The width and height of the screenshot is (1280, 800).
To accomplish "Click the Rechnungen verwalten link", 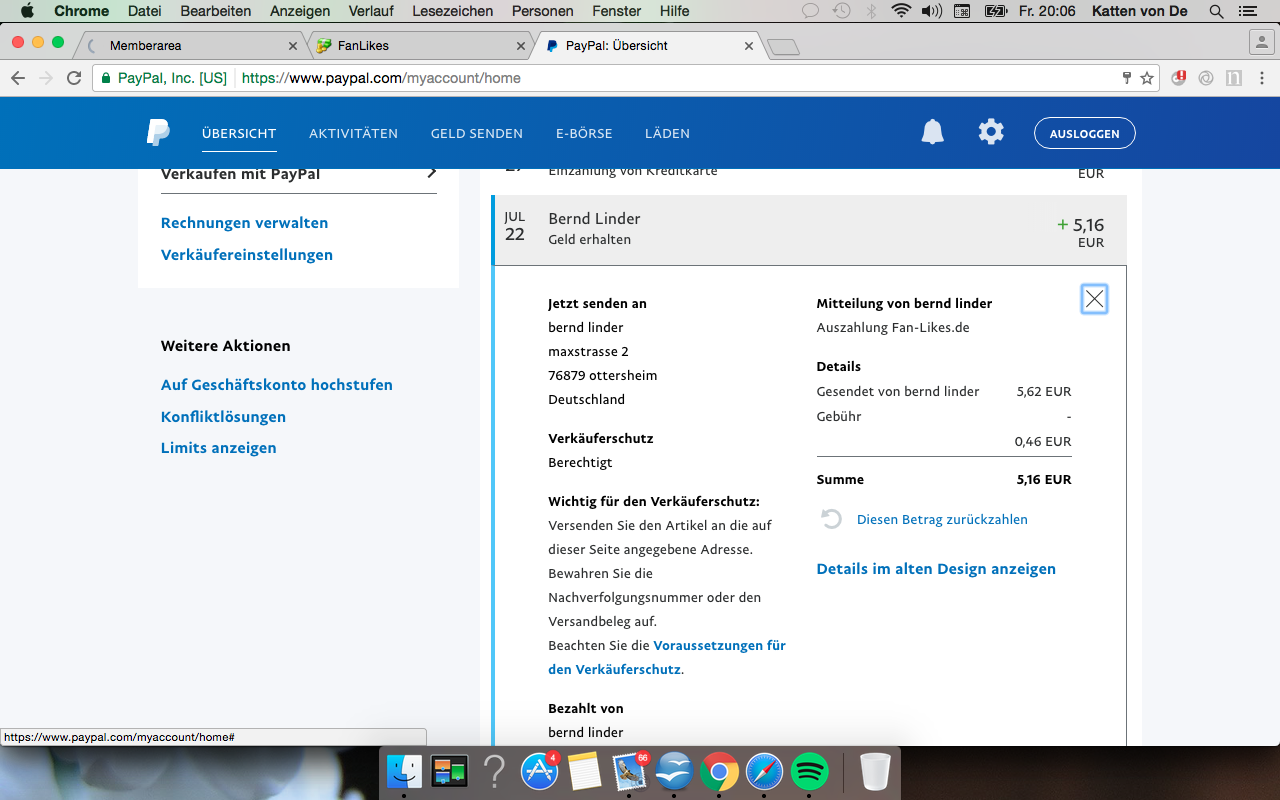I will 244,223.
